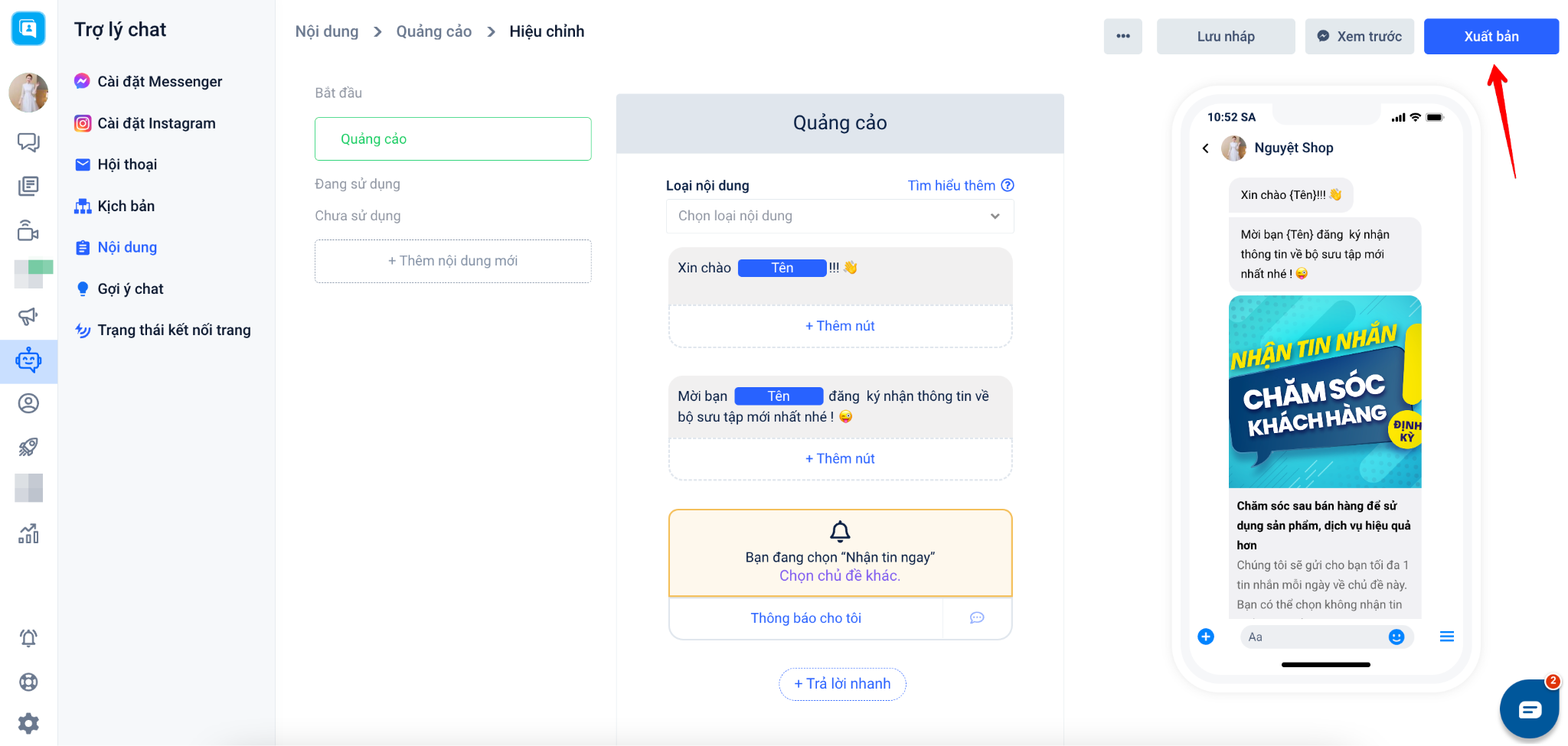The image size is (1568, 746).
Task: Click the Lưu nháp button
Action: 1226,36
